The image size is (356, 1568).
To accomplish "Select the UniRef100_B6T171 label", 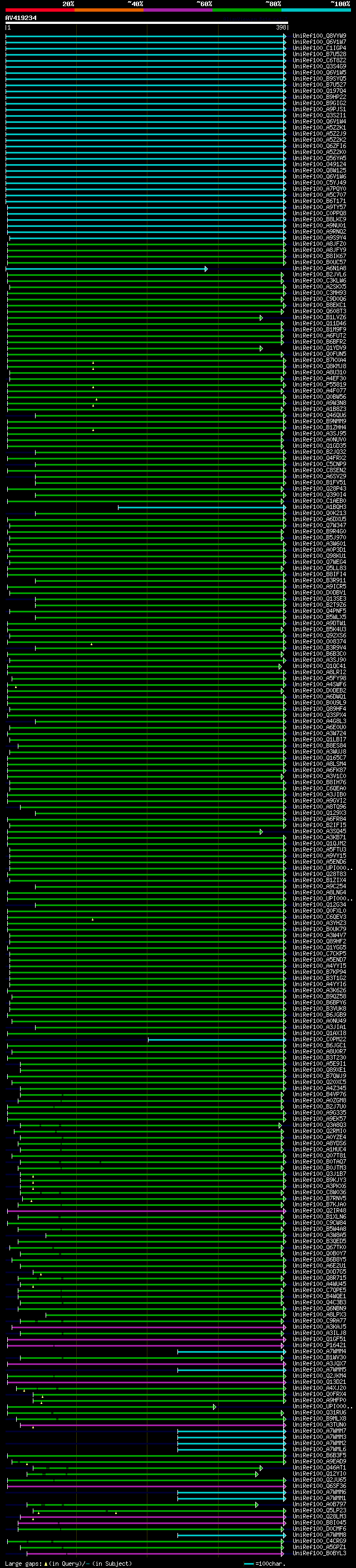I will [x=319, y=201].
